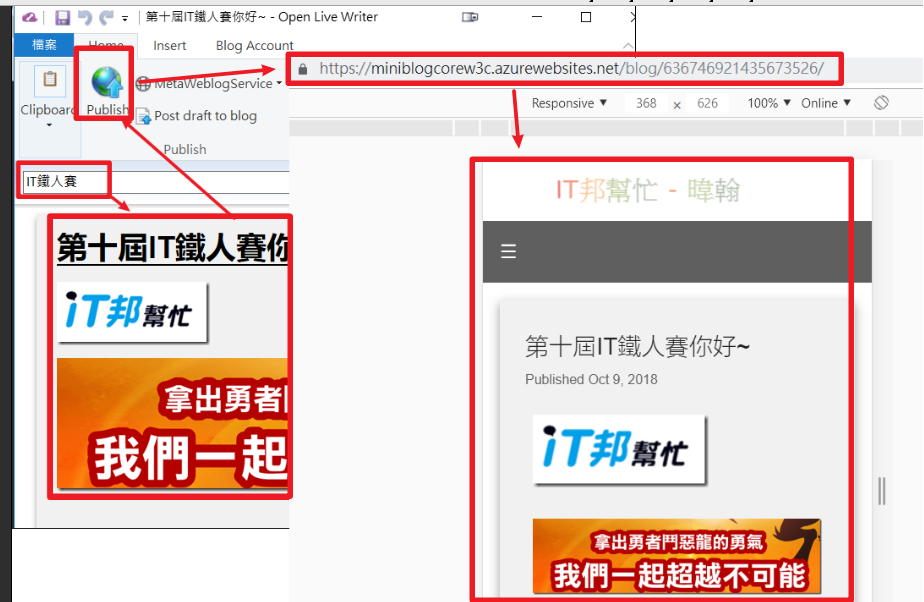This screenshot has width=924, height=602.
Task: Open the hamburger menu on blog page
Action: coord(509,252)
